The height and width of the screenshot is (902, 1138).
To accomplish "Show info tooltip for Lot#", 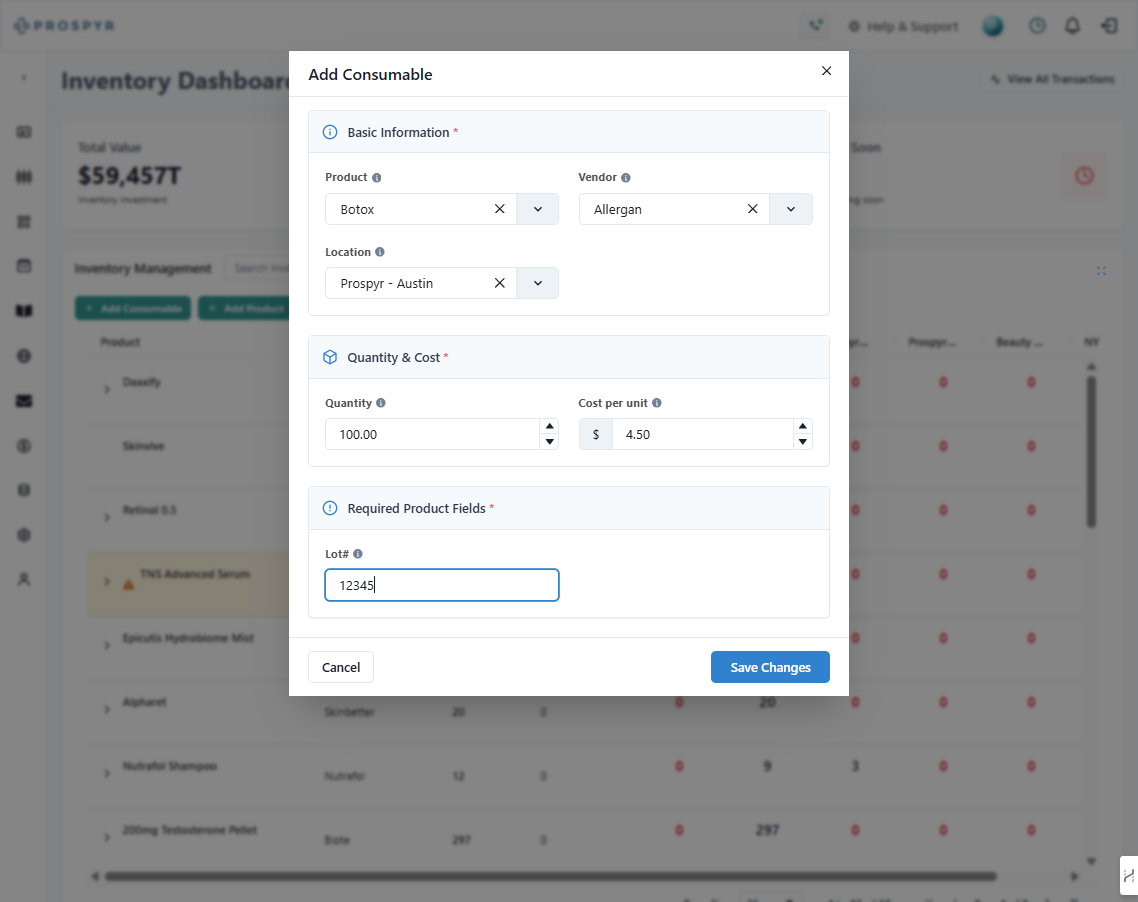I will (358, 554).
